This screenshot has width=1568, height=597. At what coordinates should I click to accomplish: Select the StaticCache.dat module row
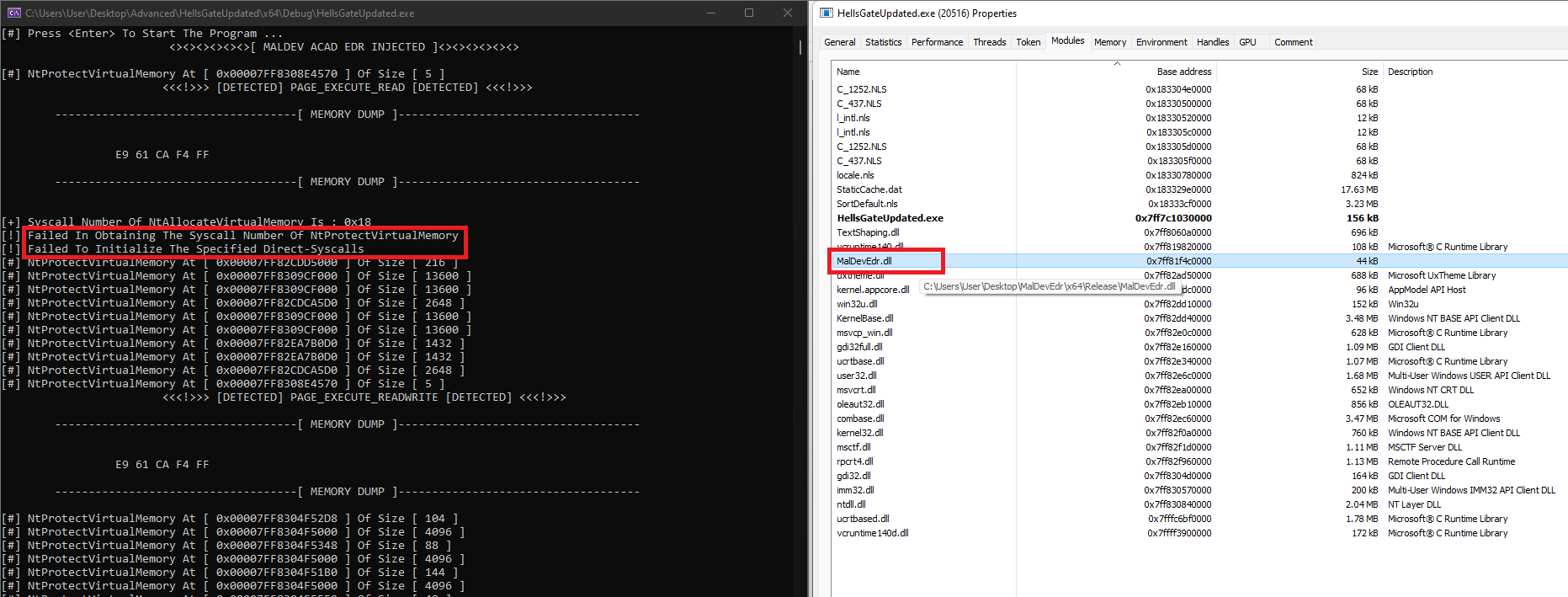point(1199,189)
